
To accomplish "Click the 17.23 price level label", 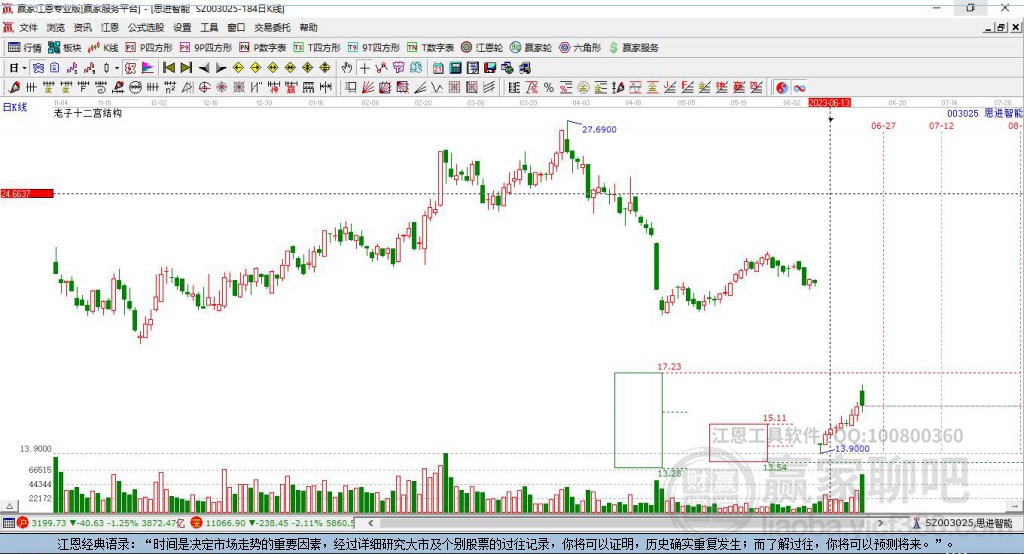I will pyautogui.click(x=669, y=367).
